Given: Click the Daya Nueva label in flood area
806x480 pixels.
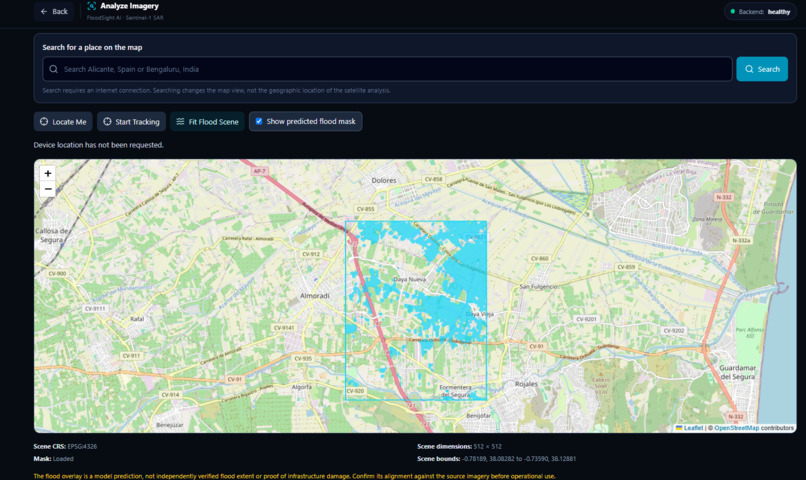Looking at the screenshot, I should 410,280.
